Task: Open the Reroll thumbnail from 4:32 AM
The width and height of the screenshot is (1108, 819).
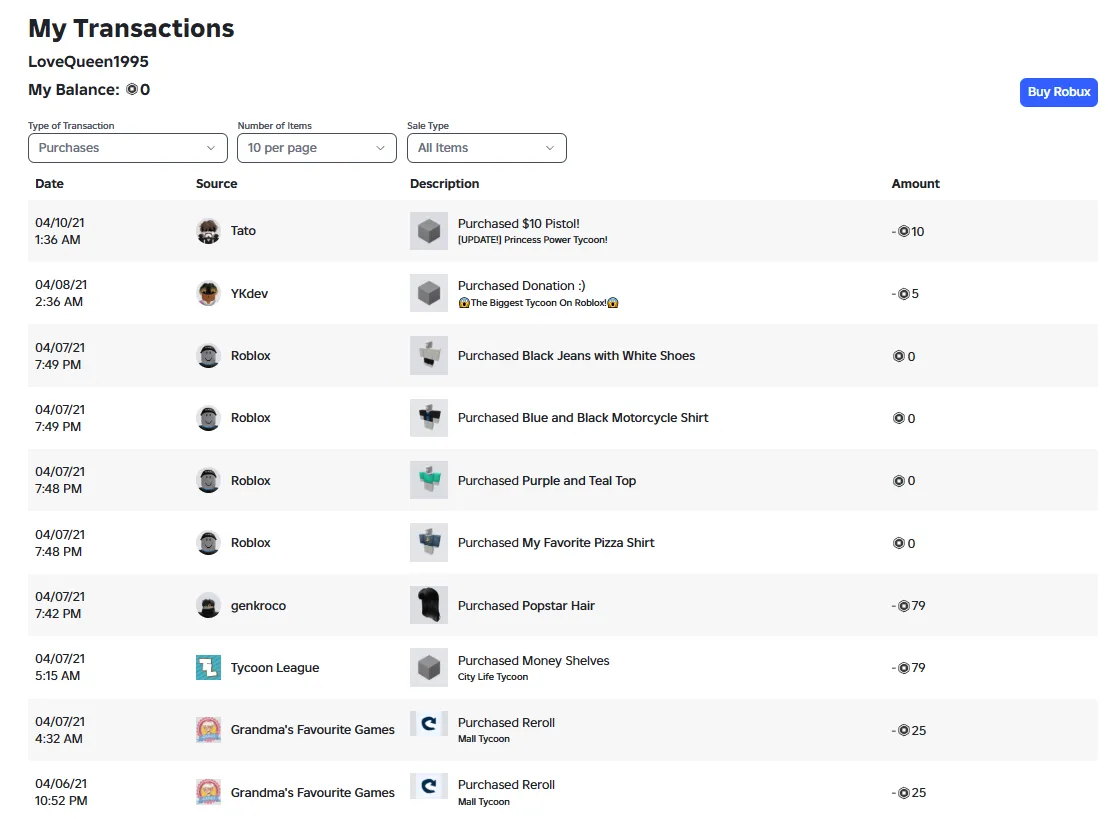Action: pos(429,724)
